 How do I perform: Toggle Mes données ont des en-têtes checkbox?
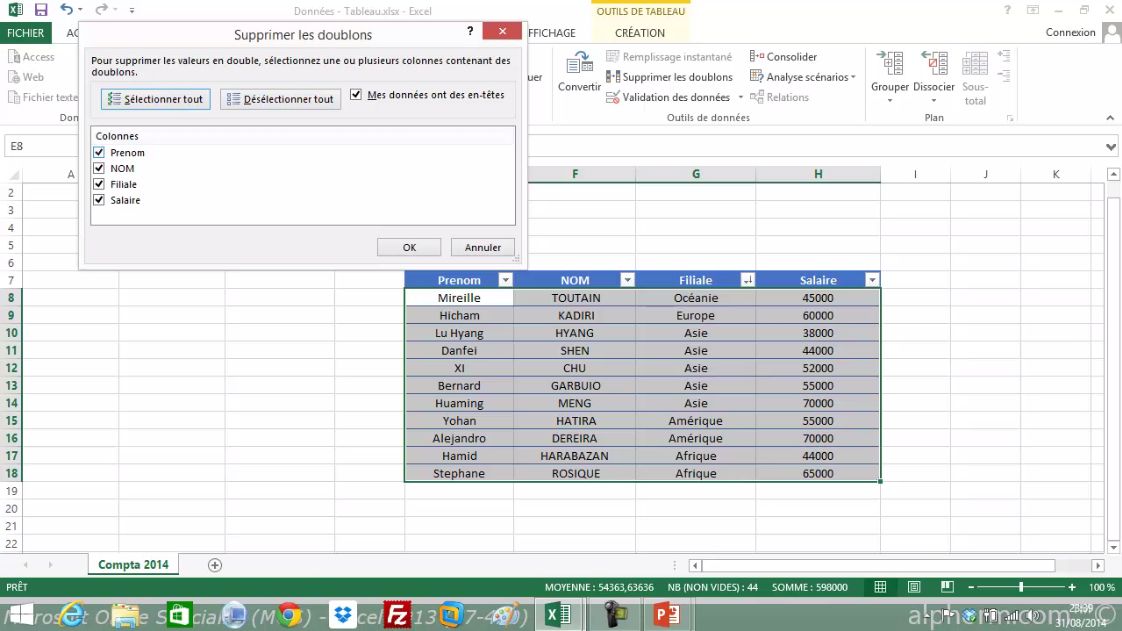356,94
